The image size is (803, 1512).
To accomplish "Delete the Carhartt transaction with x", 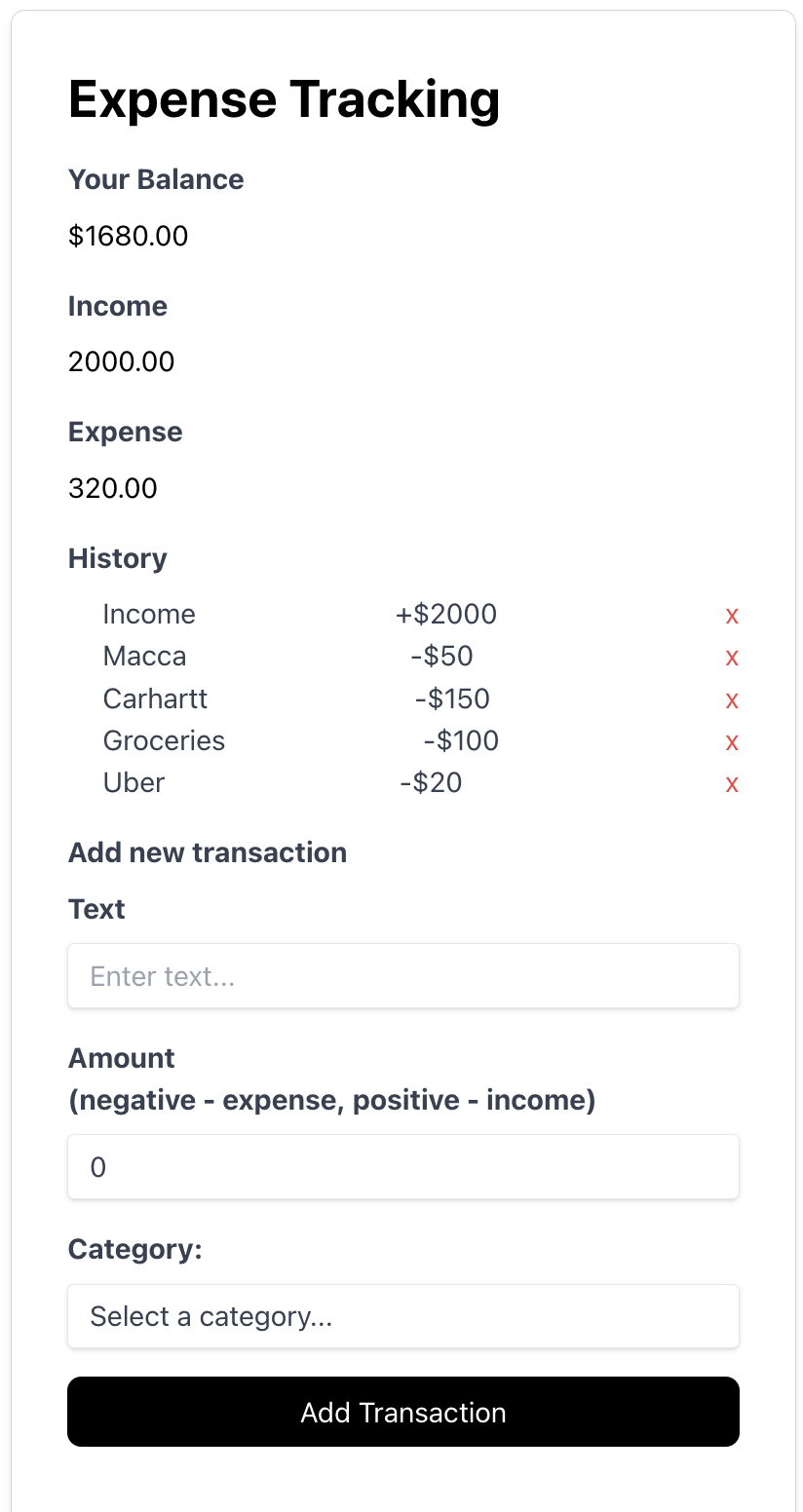I will (732, 700).
